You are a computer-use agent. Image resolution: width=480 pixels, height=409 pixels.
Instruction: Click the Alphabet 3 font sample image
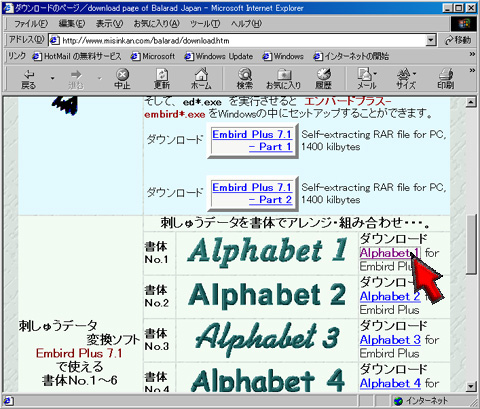tap(267, 339)
